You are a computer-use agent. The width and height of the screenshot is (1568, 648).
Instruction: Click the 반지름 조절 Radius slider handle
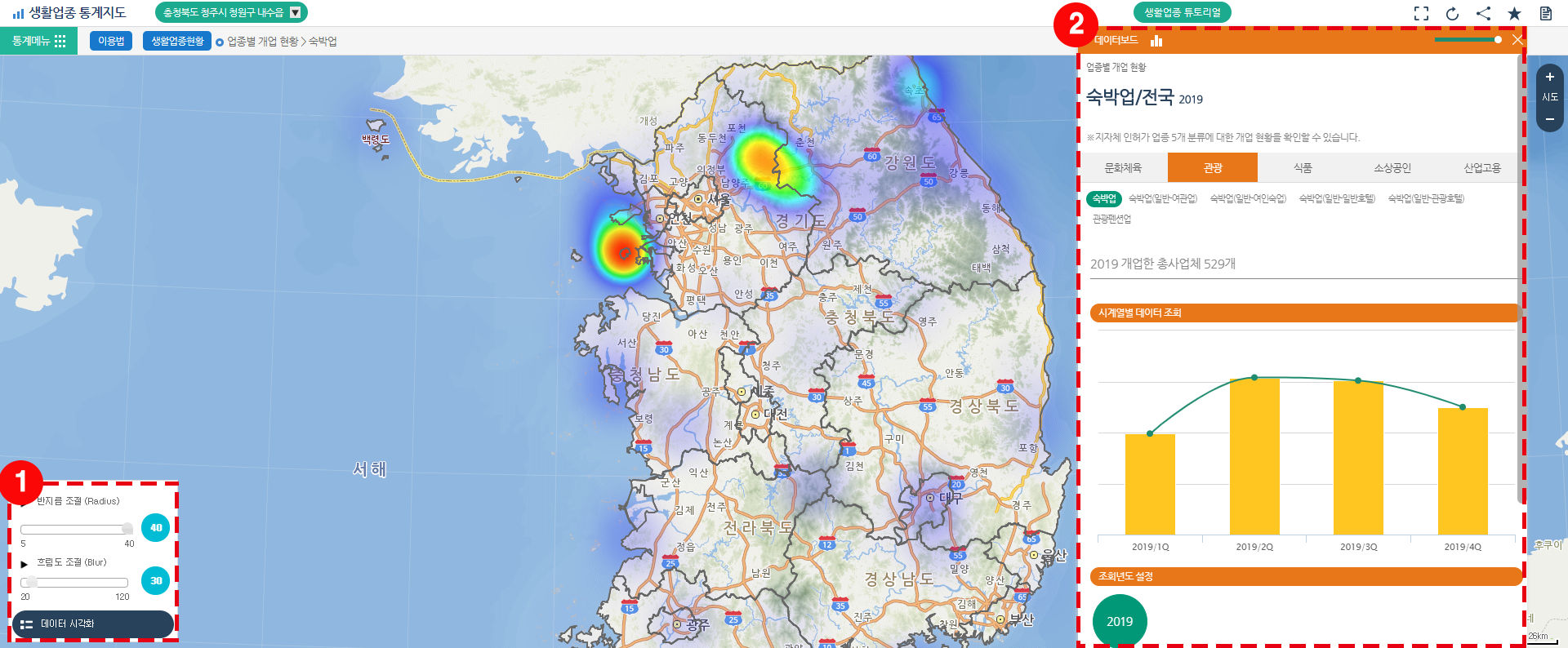coord(127,529)
